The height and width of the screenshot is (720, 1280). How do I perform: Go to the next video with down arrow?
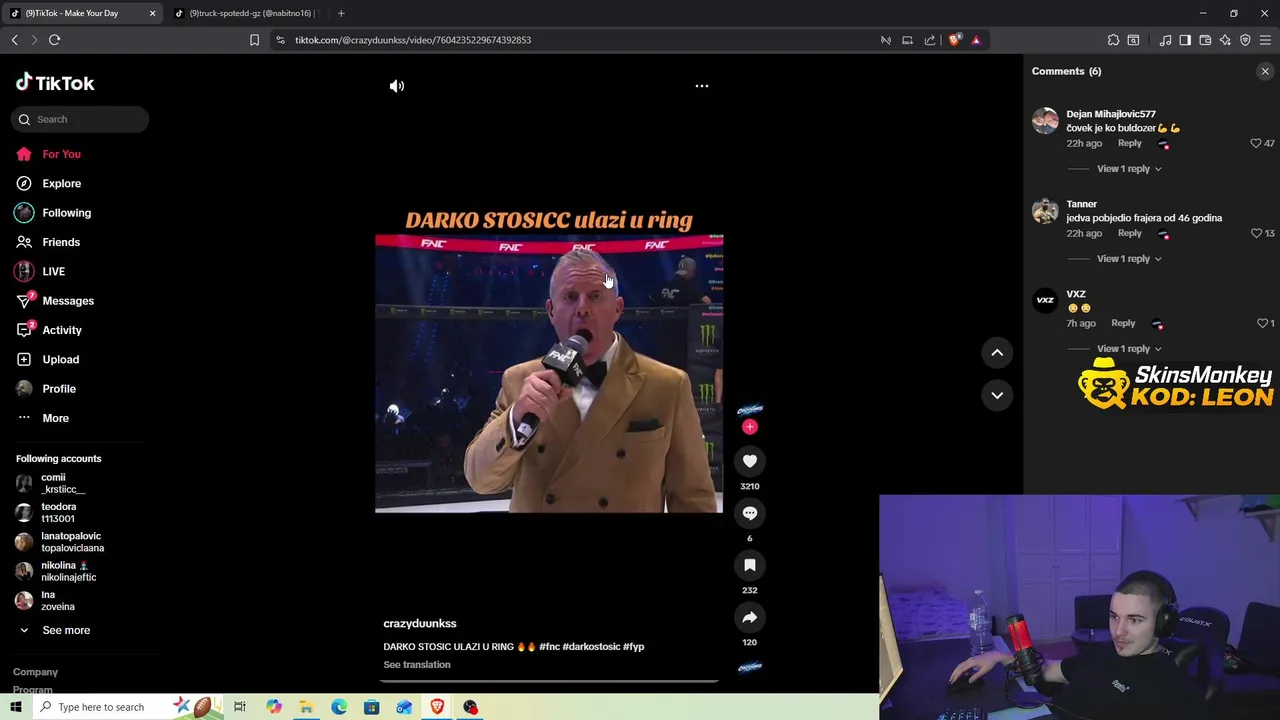(x=997, y=395)
